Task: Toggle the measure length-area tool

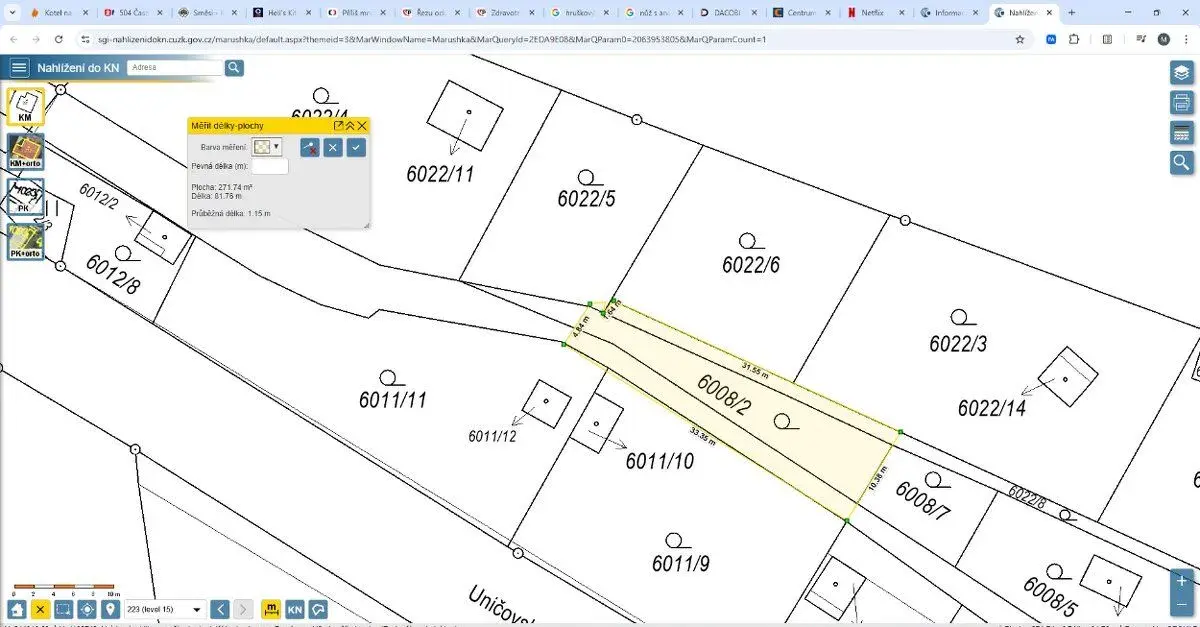Action: (x=271, y=609)
